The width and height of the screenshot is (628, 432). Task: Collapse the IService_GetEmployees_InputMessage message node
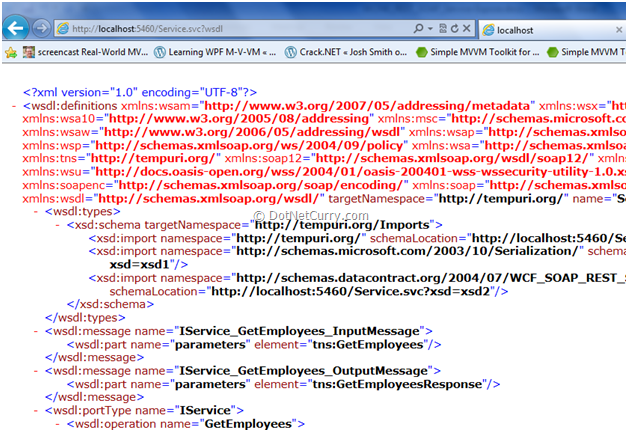[x=36, y=331]
